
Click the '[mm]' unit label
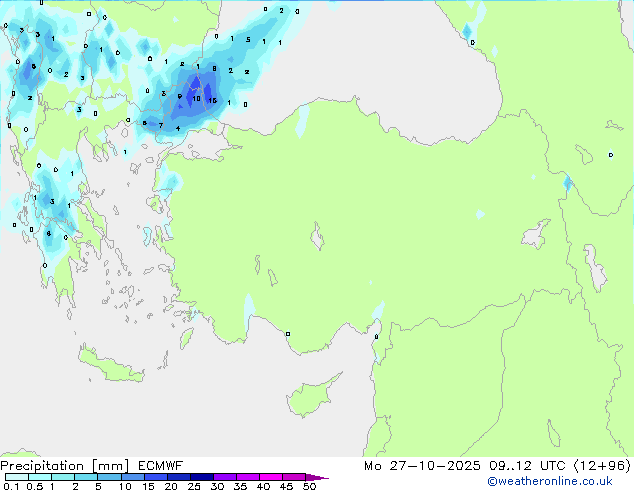tap(110, 466)
